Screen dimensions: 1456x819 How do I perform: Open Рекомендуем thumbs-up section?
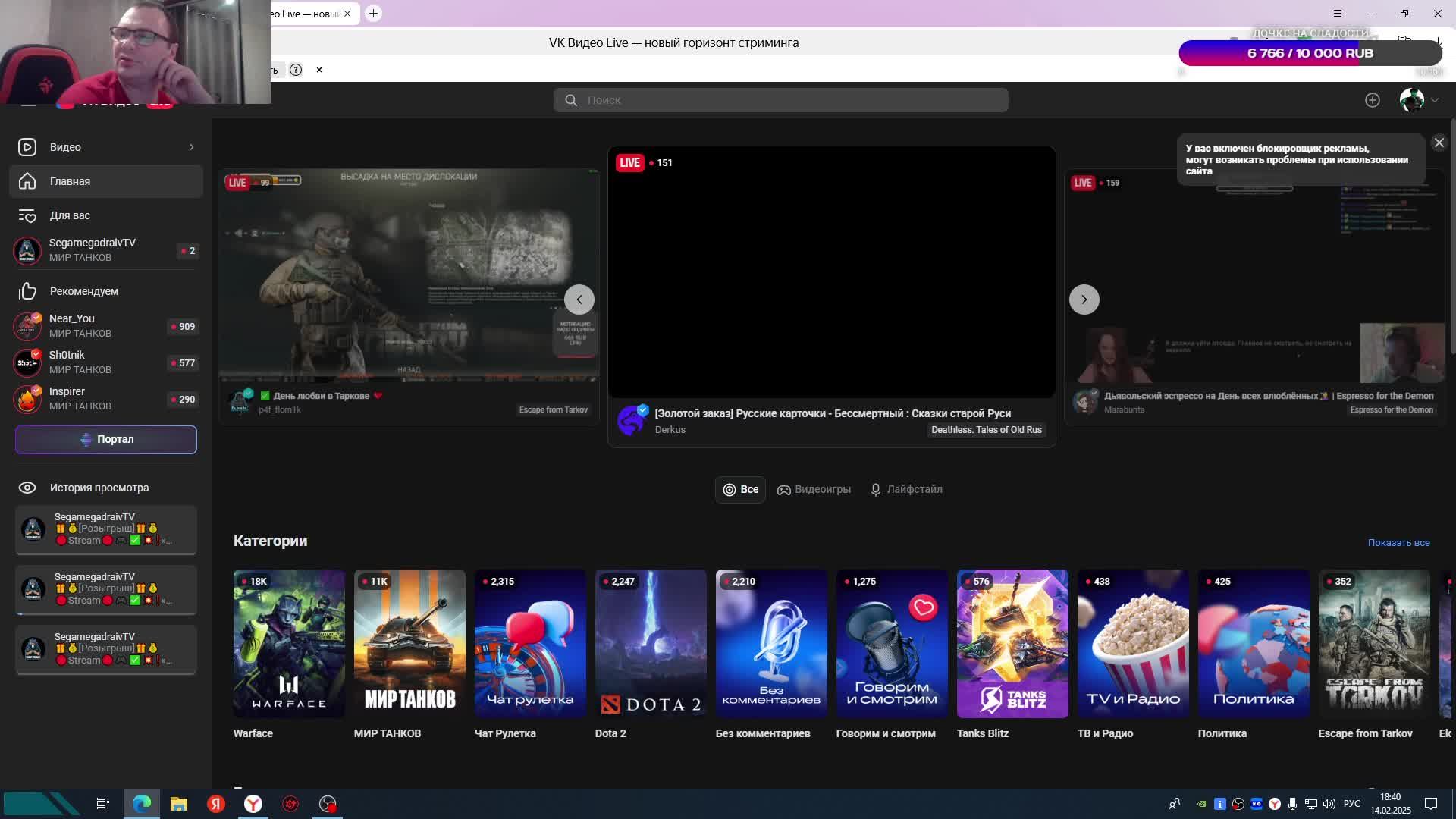point(83,291)
